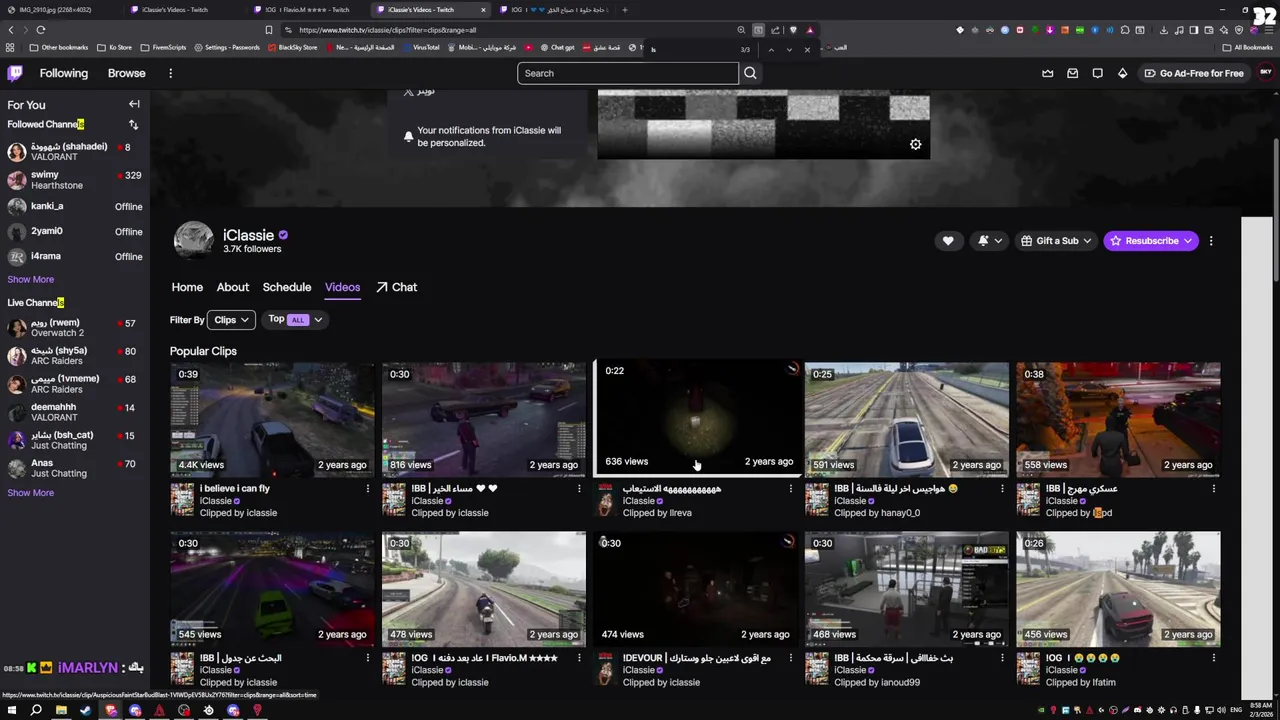
Task: Collapse the For You sidebar
Action: tap(134, 104)
